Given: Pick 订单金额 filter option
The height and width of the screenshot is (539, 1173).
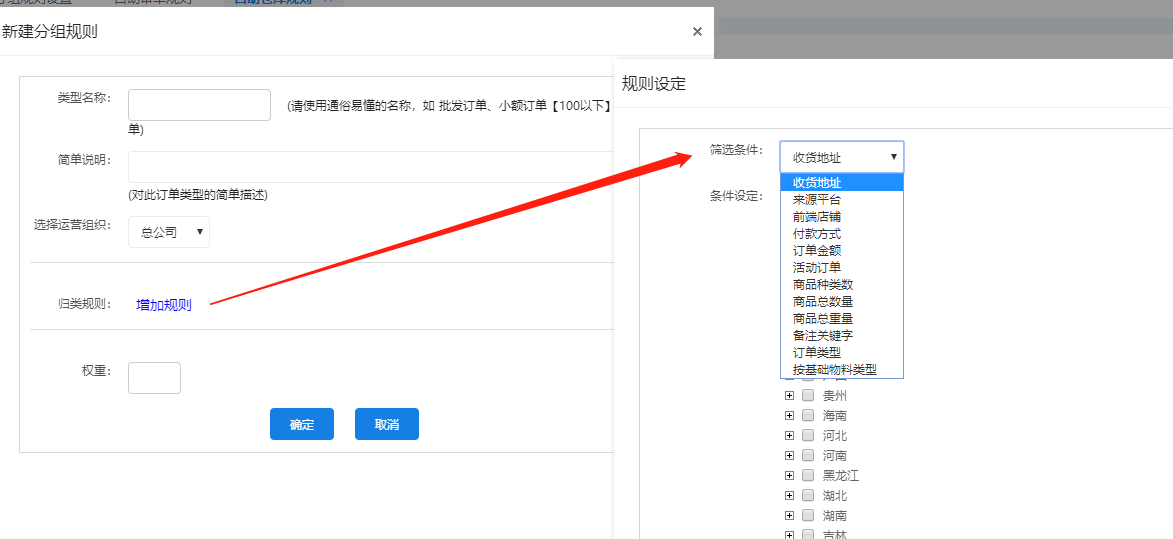Looking at the screenshot, I should click(842, 250).
